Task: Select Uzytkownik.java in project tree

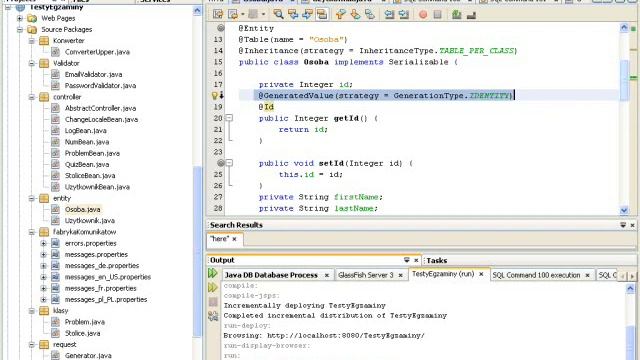Action: point(89,220)
